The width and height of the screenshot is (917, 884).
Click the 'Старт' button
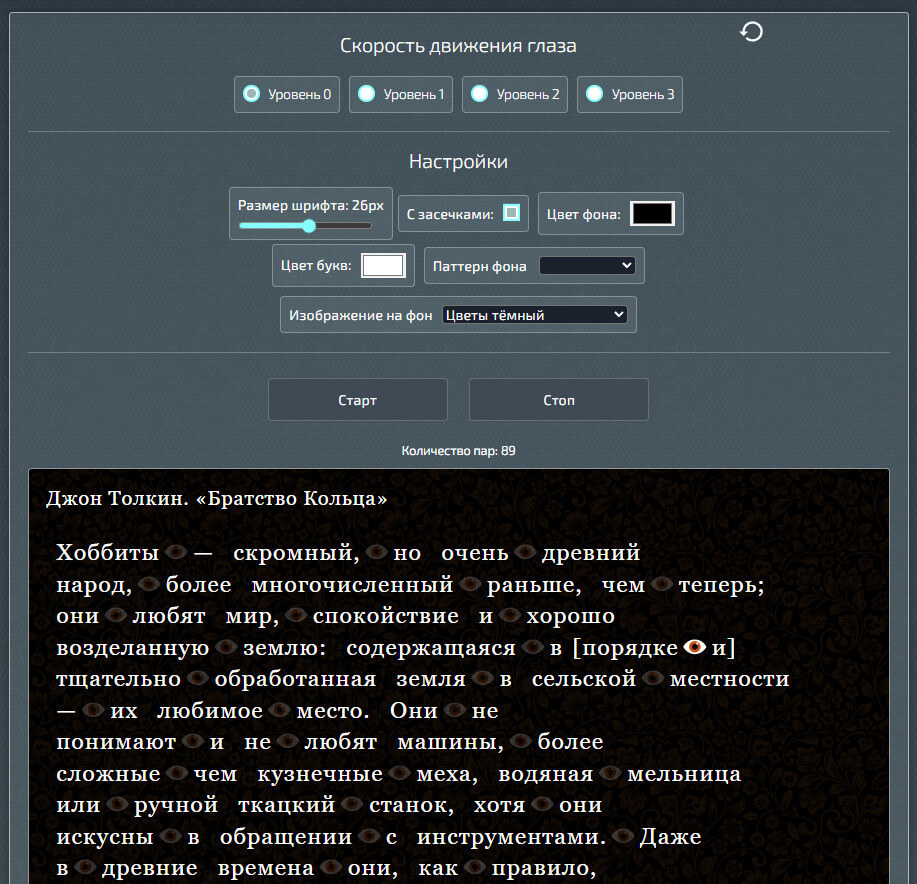(x=357, y=400)
